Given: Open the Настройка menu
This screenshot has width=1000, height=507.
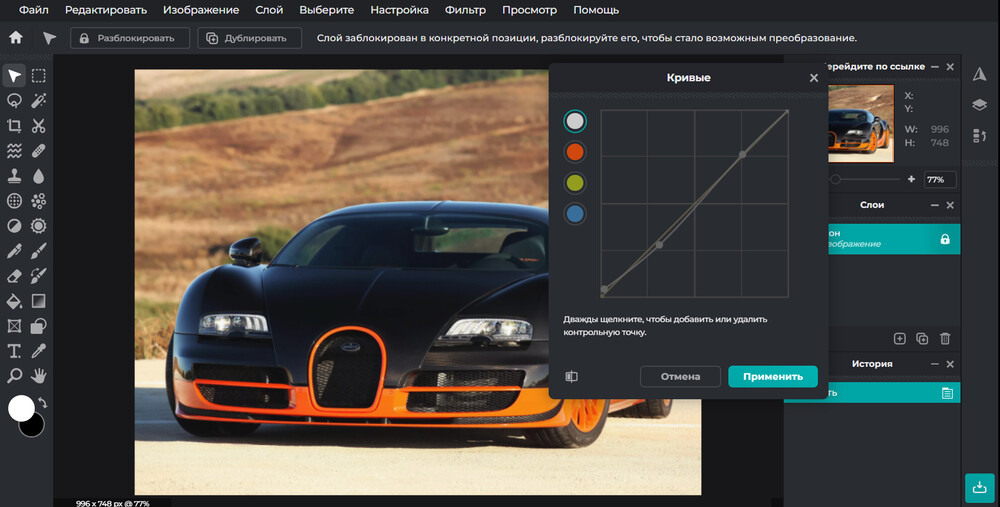Looking at the screenshot, I should tap(399, 10).
